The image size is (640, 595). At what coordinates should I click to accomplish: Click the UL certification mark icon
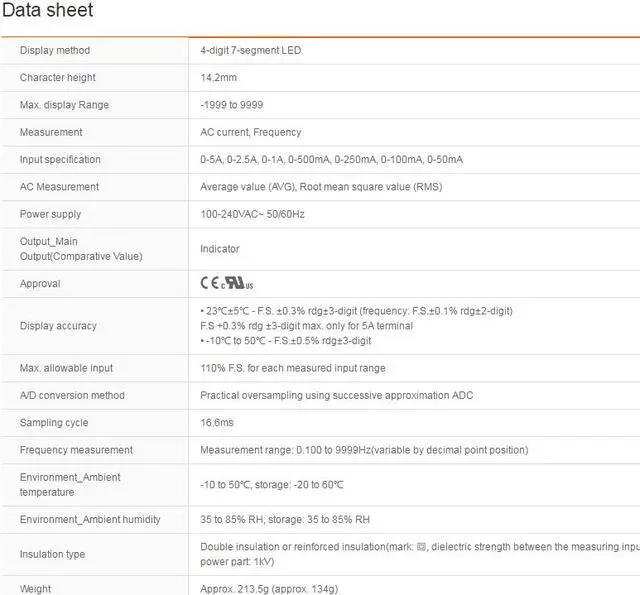pos(235,284)
